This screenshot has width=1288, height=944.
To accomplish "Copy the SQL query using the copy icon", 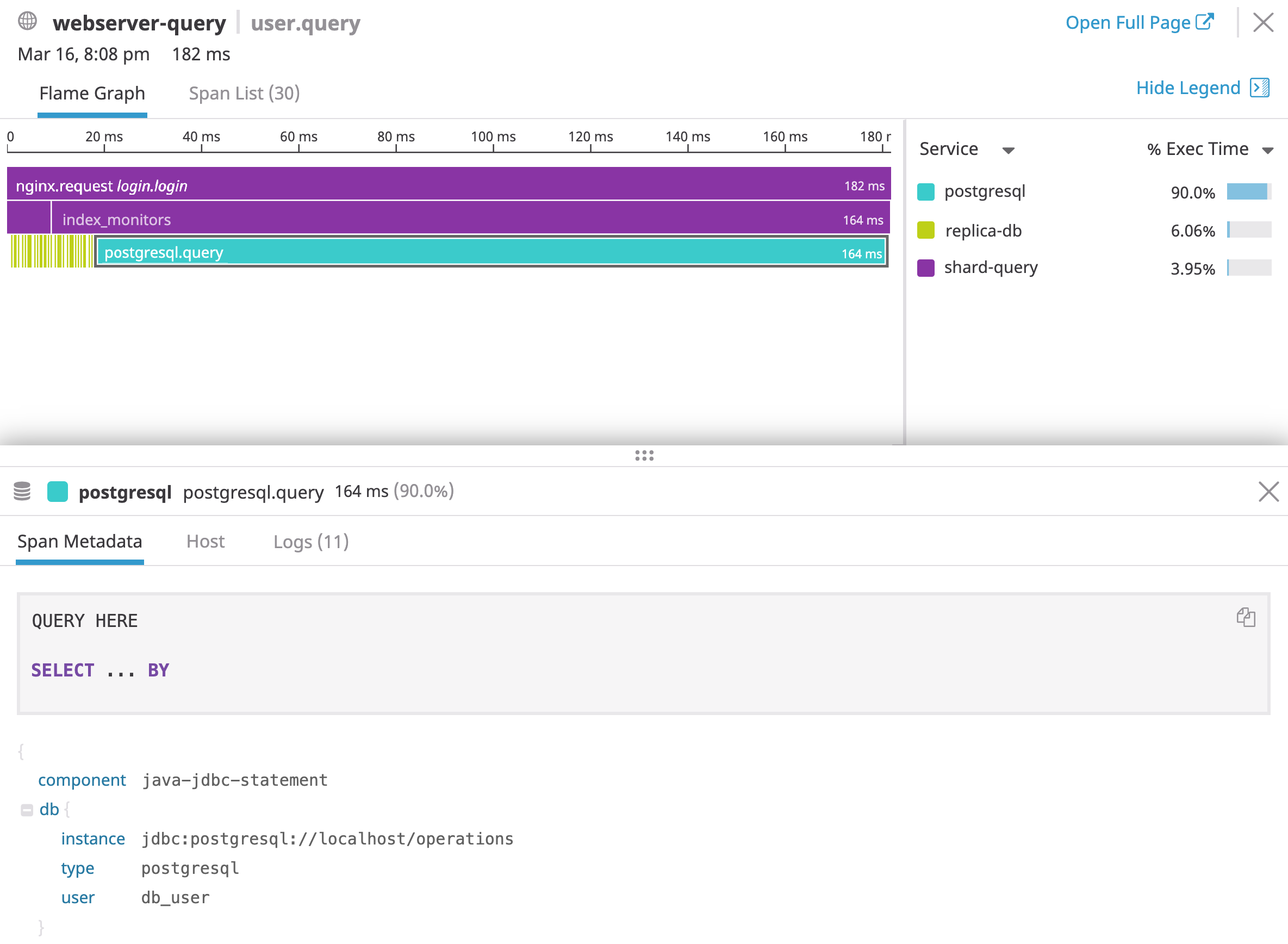I will tap(1246, 618).
